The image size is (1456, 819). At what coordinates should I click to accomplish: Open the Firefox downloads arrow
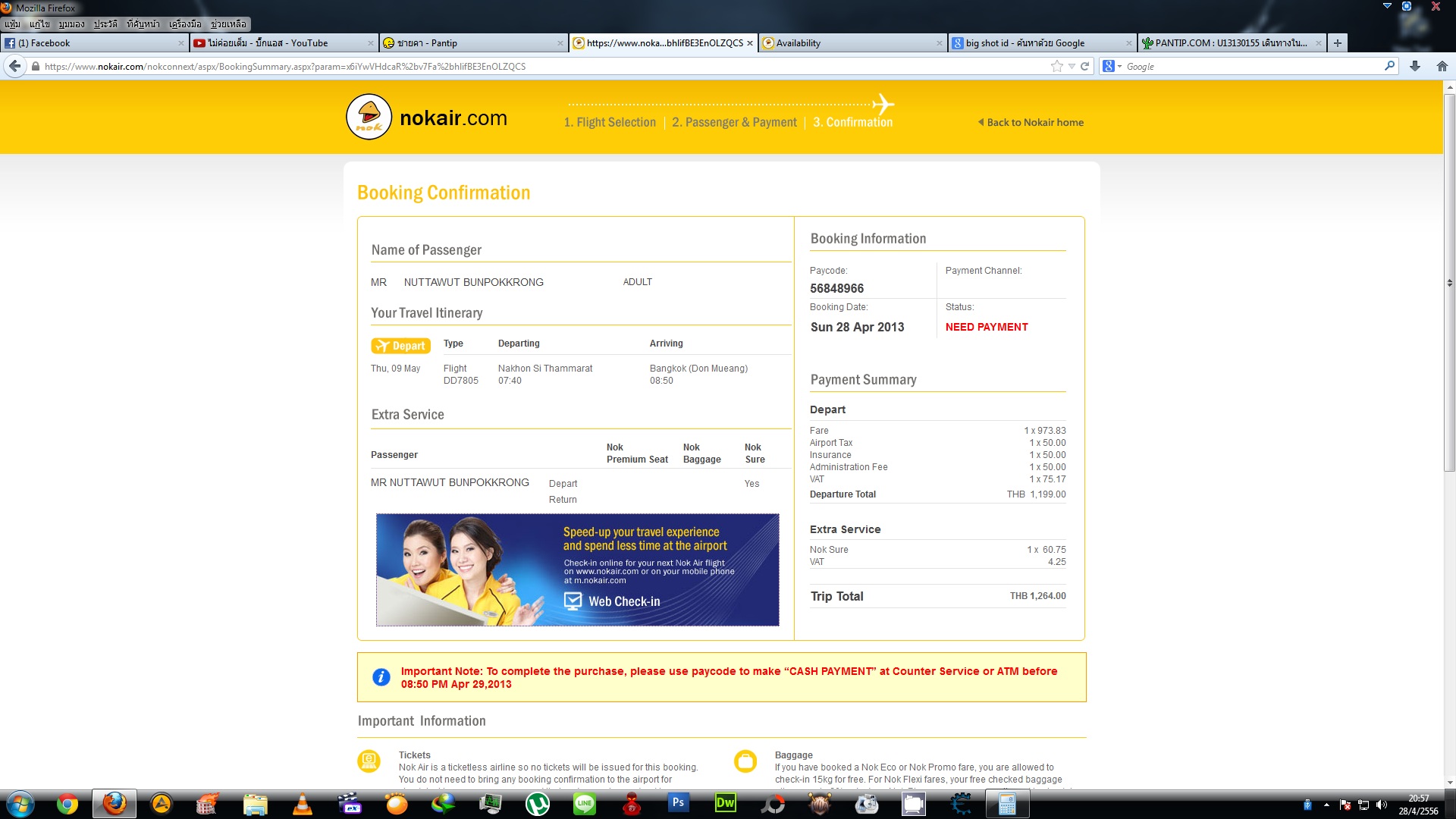tap(1415, 67)
